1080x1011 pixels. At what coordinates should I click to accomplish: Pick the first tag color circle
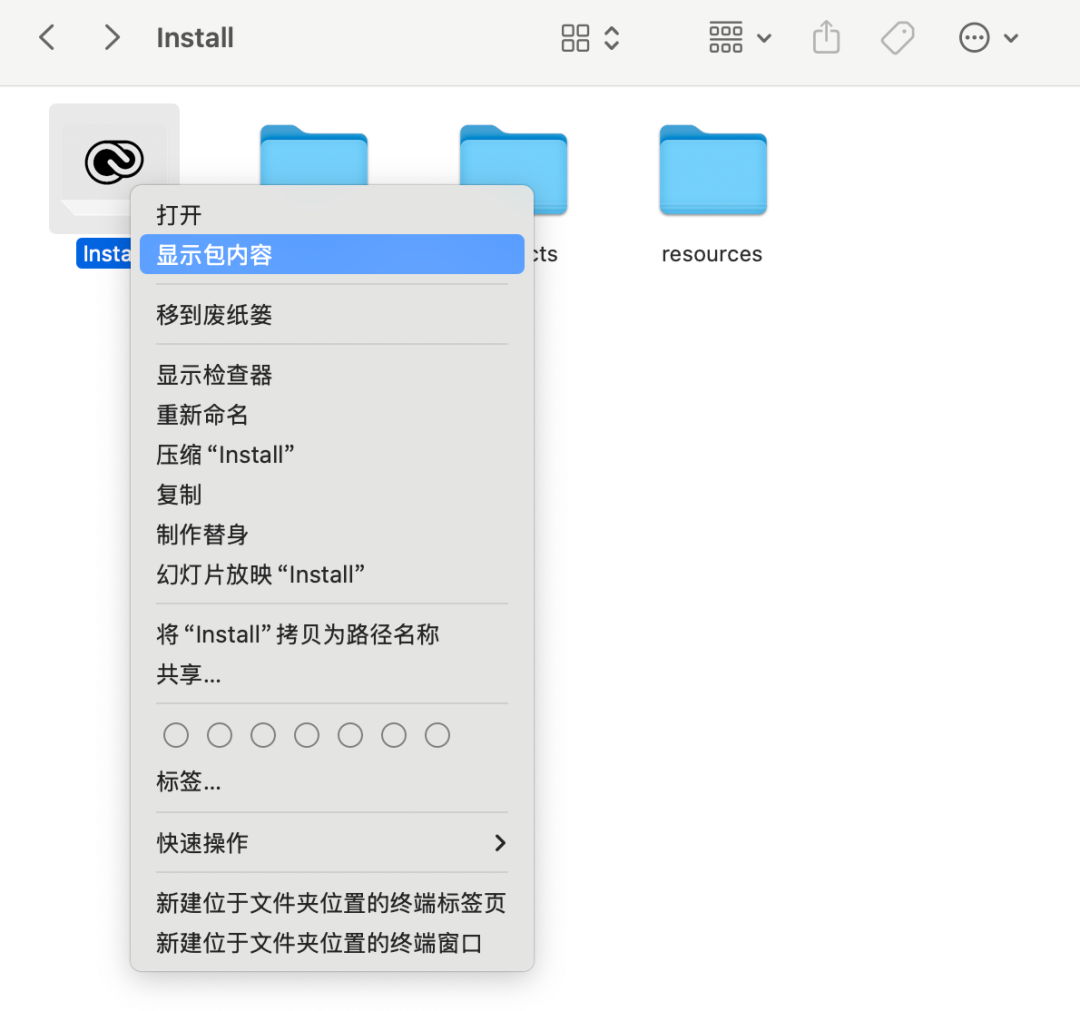point(176,735)
